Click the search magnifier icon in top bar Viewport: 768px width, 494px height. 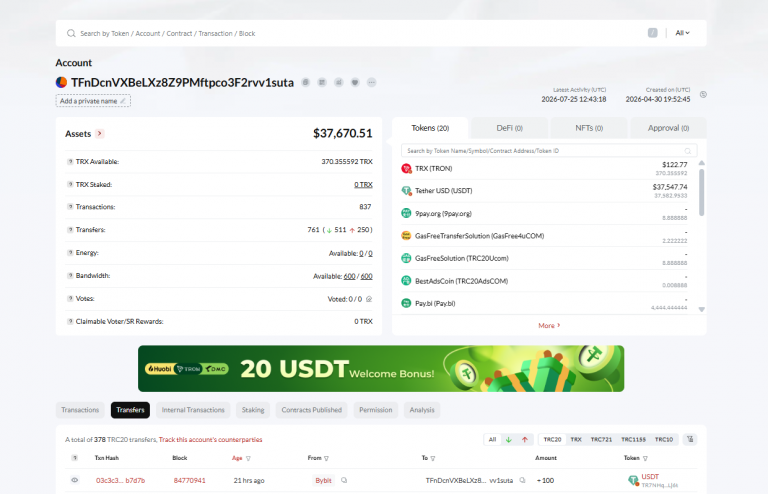coord(71,33)
